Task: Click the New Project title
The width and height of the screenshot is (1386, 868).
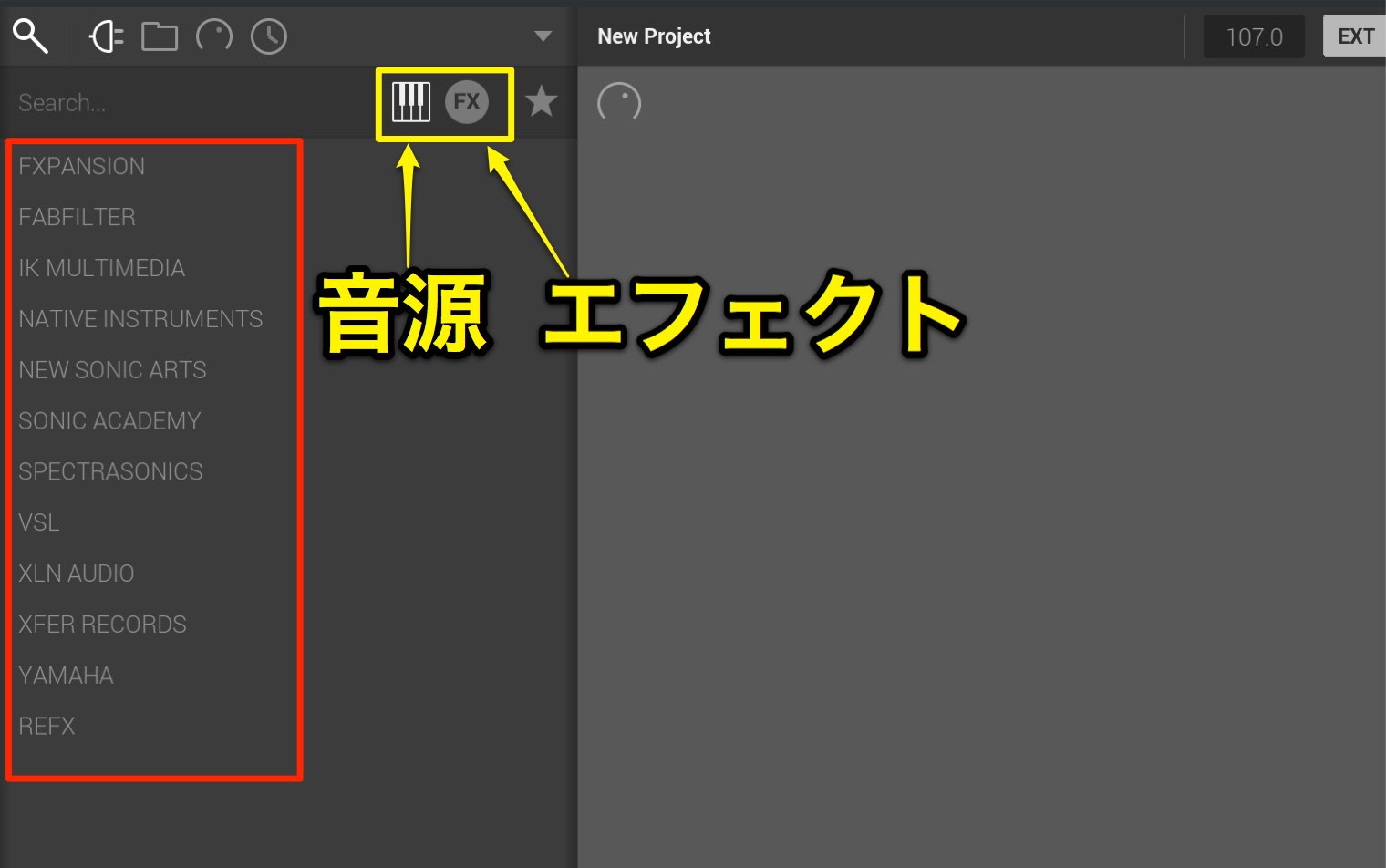Action: coord(654,36)
